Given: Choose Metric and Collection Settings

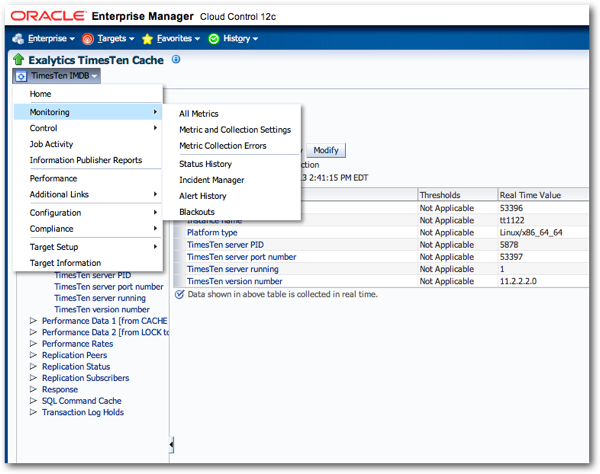Looking at the screenshot, I should pos(232,130).
